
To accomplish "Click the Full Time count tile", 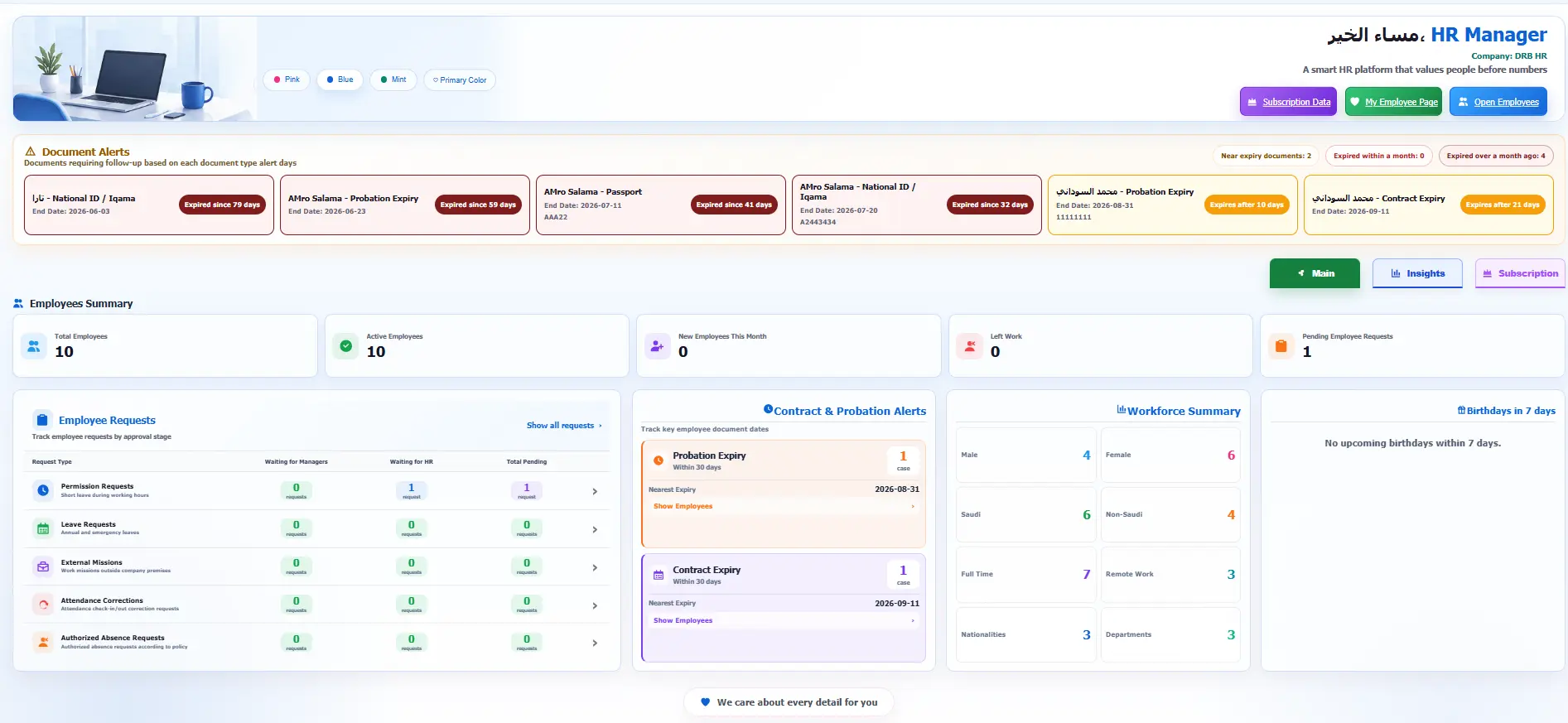I will (1026, 574).
